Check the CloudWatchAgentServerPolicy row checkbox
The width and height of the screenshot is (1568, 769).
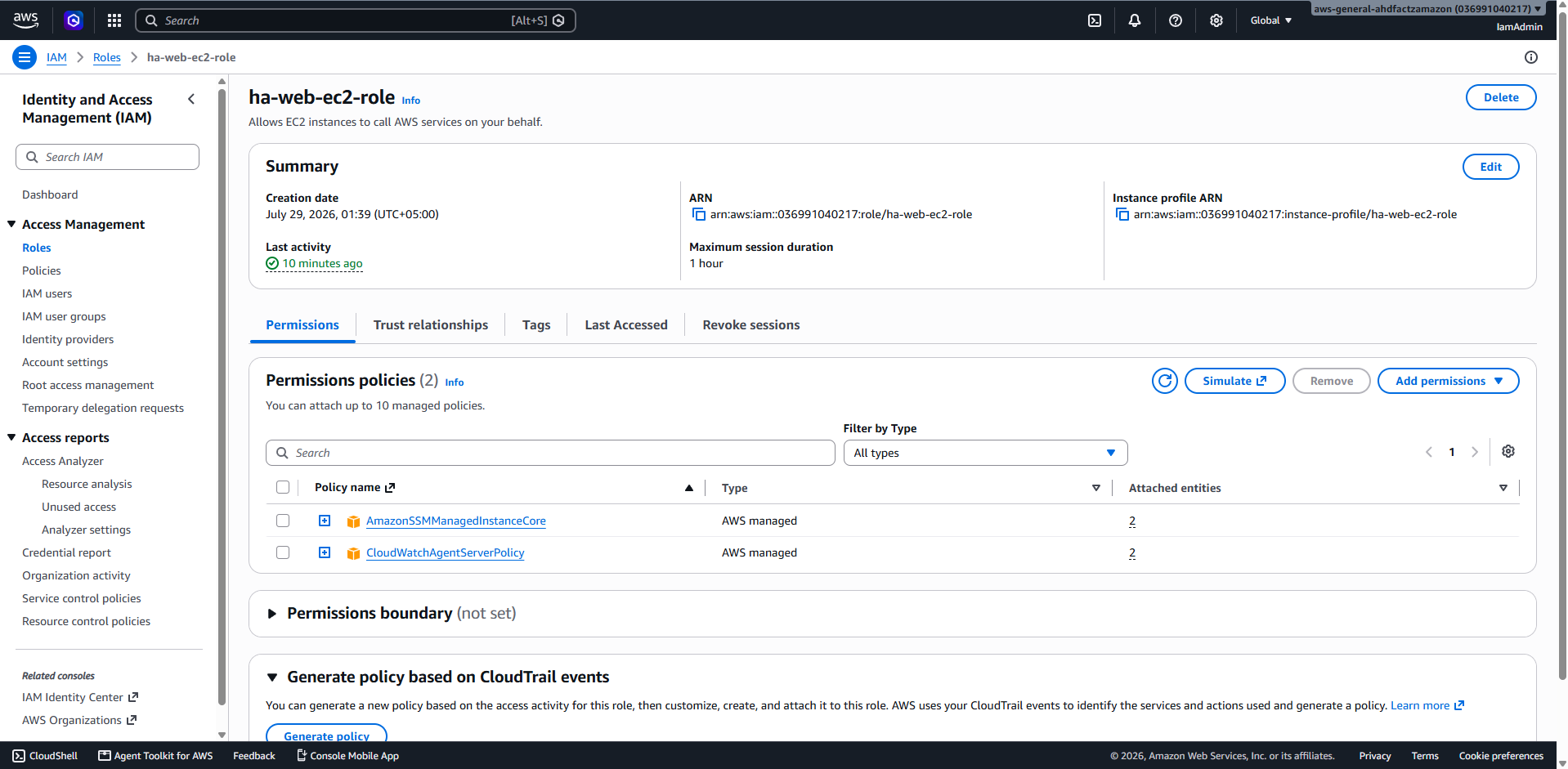point(283,552)
